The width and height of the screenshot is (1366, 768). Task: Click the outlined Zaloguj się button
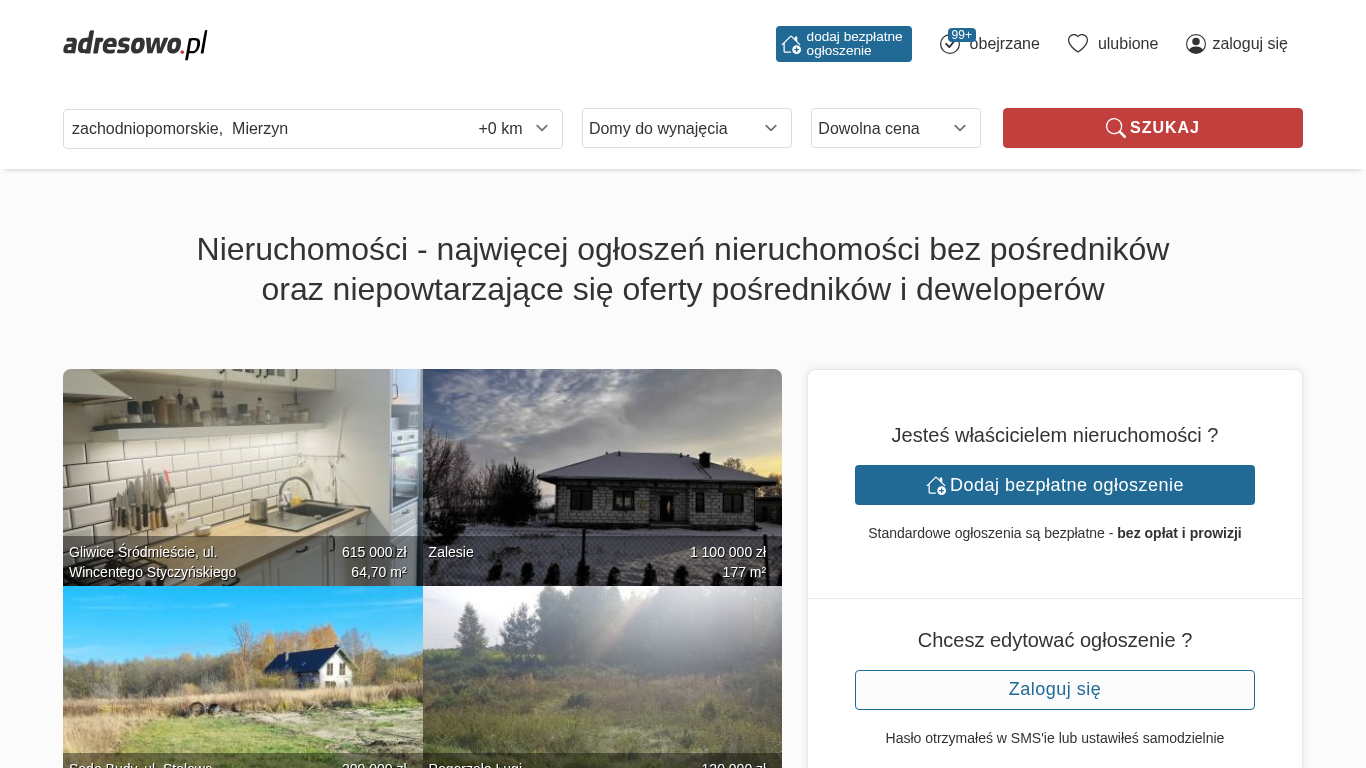[1054, 690]
